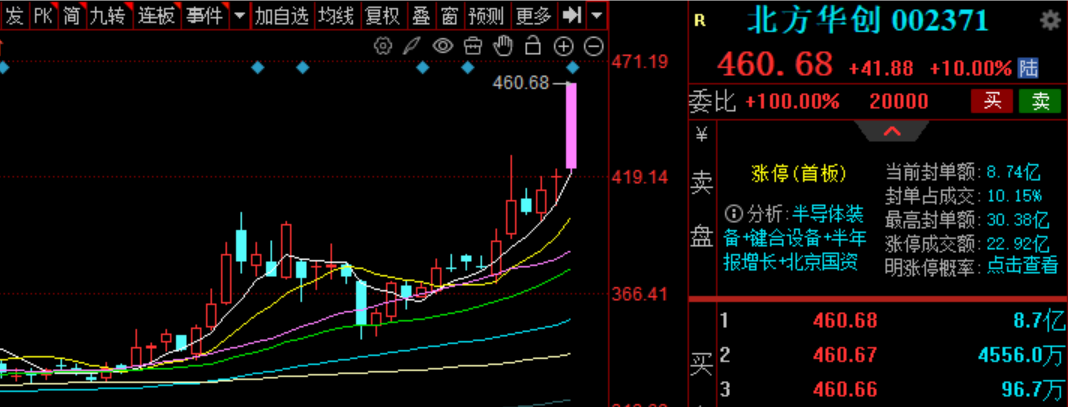Click the arrow-to-bar collapse icon in toolbar

pos(571,15)
